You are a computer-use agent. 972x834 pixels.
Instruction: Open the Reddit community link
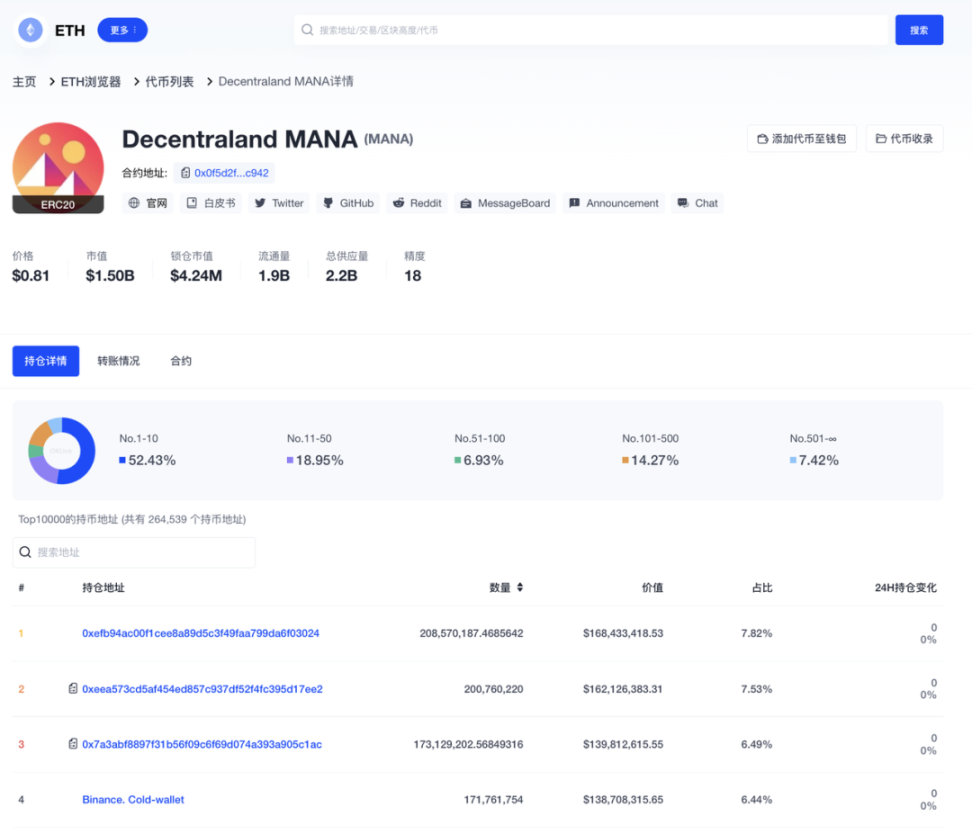(x=417, y=203)
